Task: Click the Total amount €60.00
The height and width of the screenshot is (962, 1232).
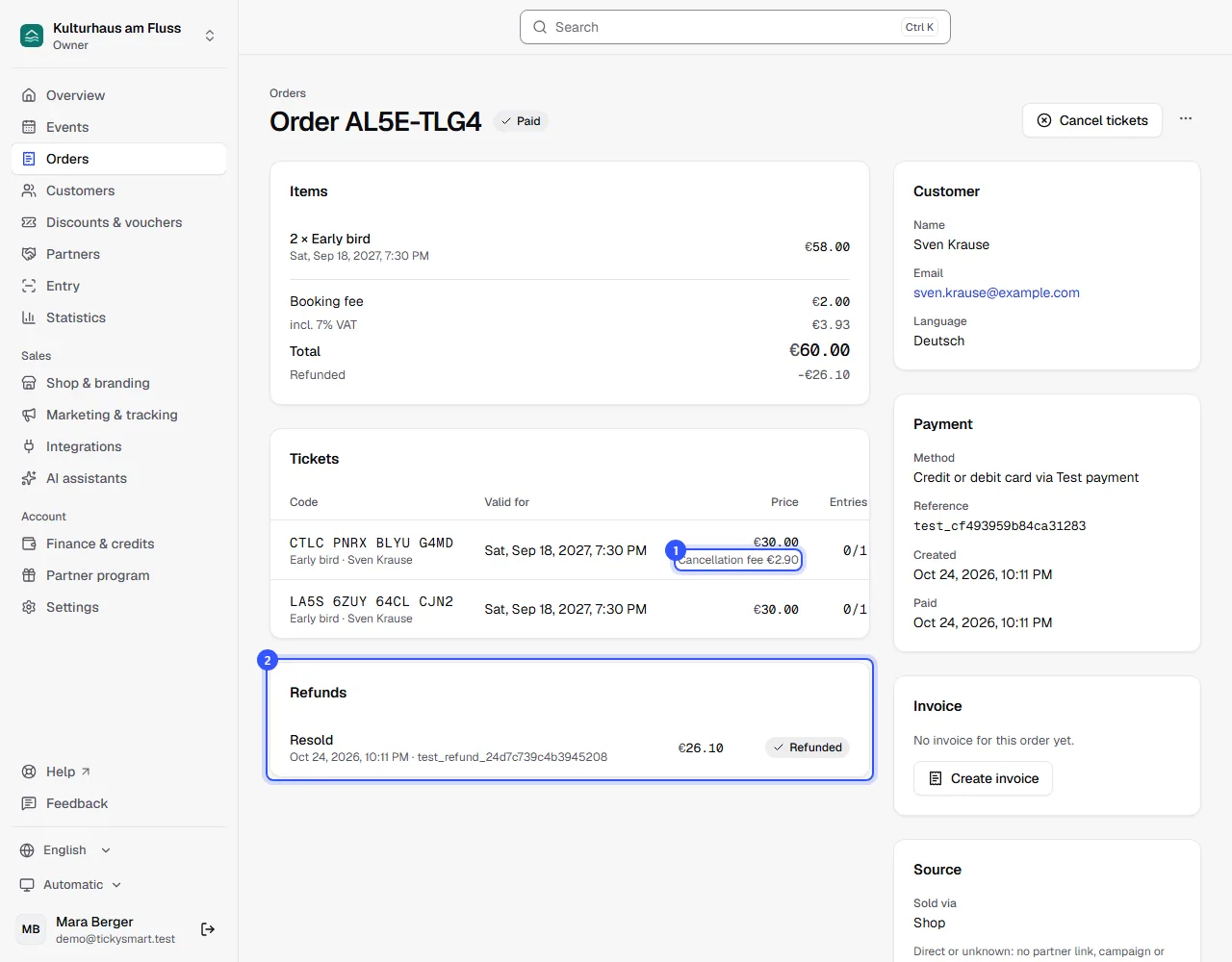Action: (820, 350)
